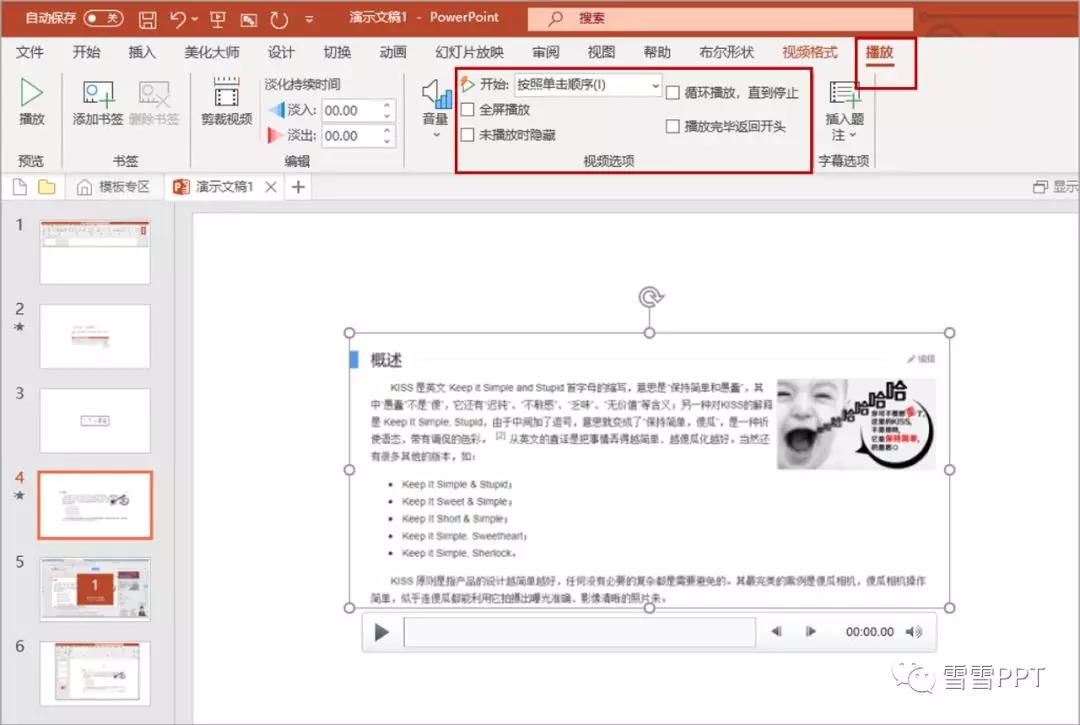The height and width of the screenshot is (725, 1080).
Task: Click the video progress bar
Action: click(579, 632)
